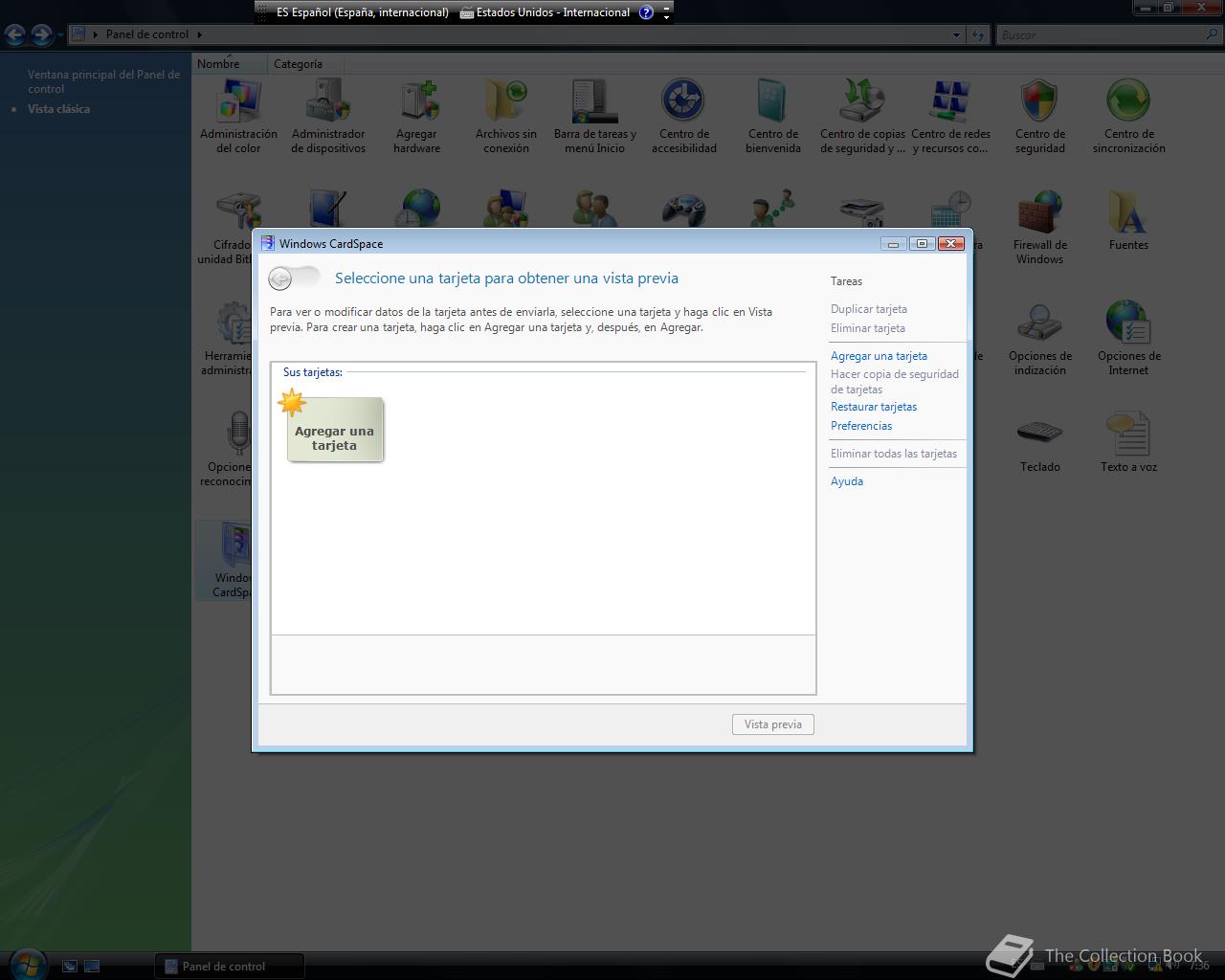Viewport: 1225px width, 980px height.
Task: Open Centro de seguridad icon
Action: pyautogui.click(x=1040, y=116)
